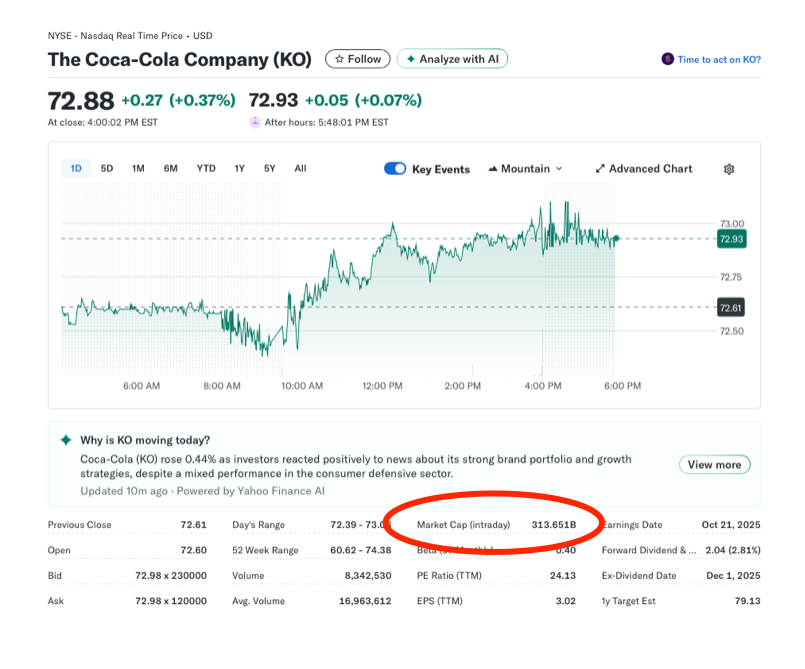Screen dimensions: 805x669
Task: Open the Advanced Chart expand icon
Action: point(600,169)
